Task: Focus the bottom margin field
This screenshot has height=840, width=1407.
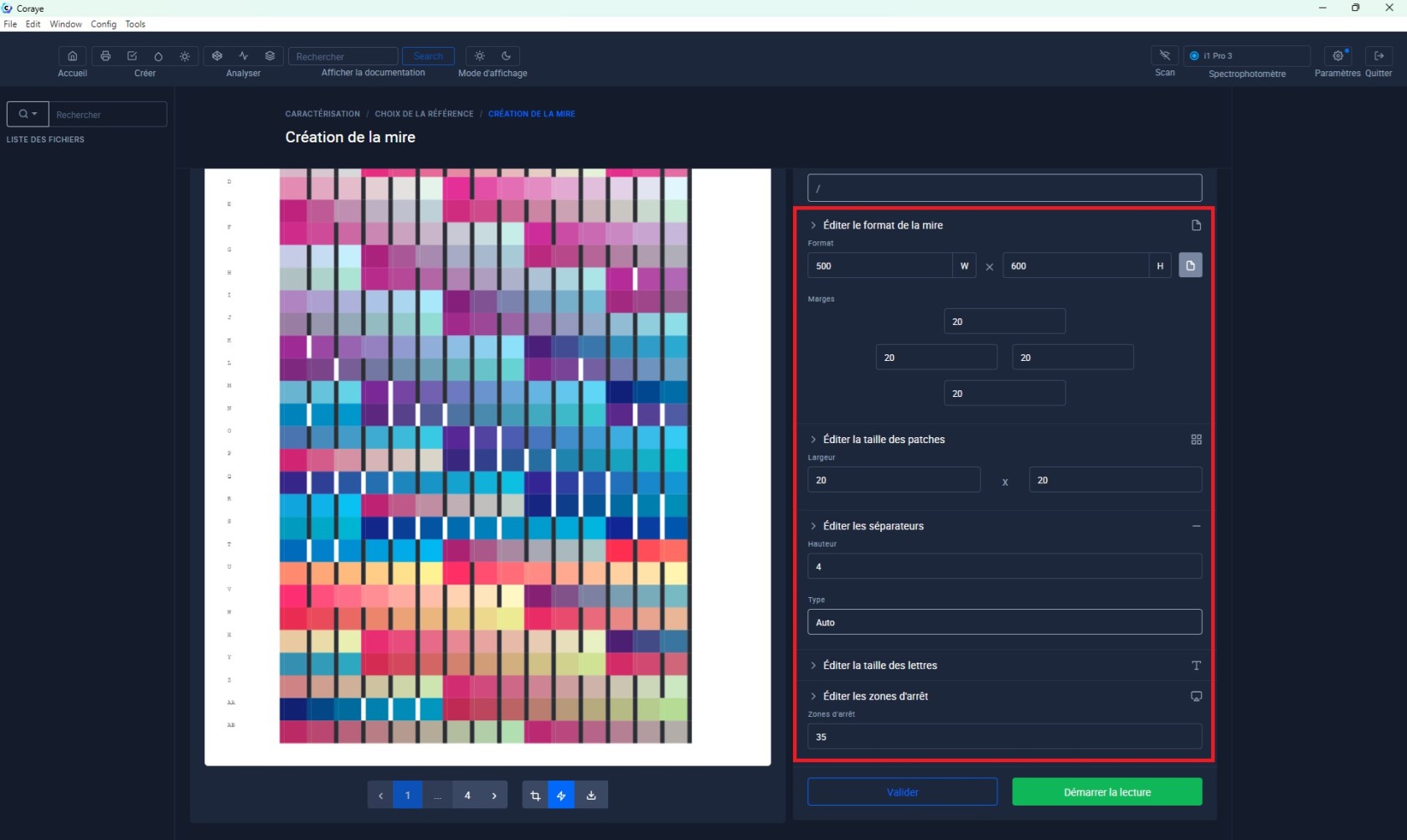Action: coord(1004,394)
